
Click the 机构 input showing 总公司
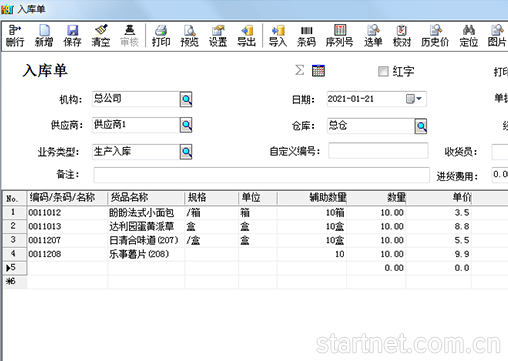coord(136,99)
